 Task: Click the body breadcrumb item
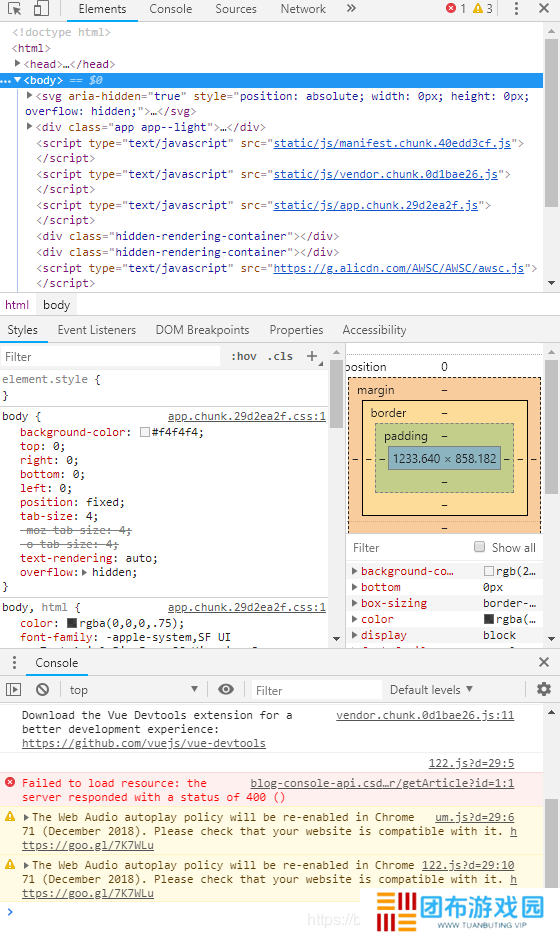[x=56, y=305]
